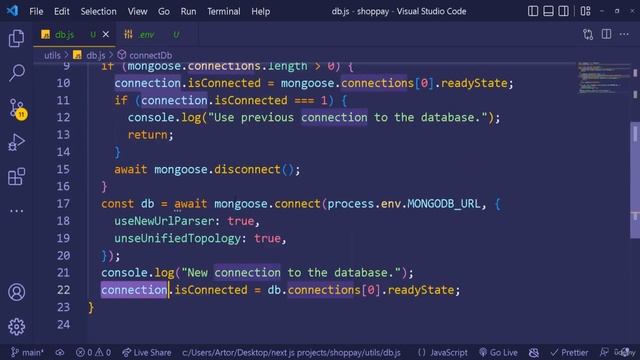Viewport: 640px width, 360px height.
Task: Open the Help menu
Action: click(260, 11)
